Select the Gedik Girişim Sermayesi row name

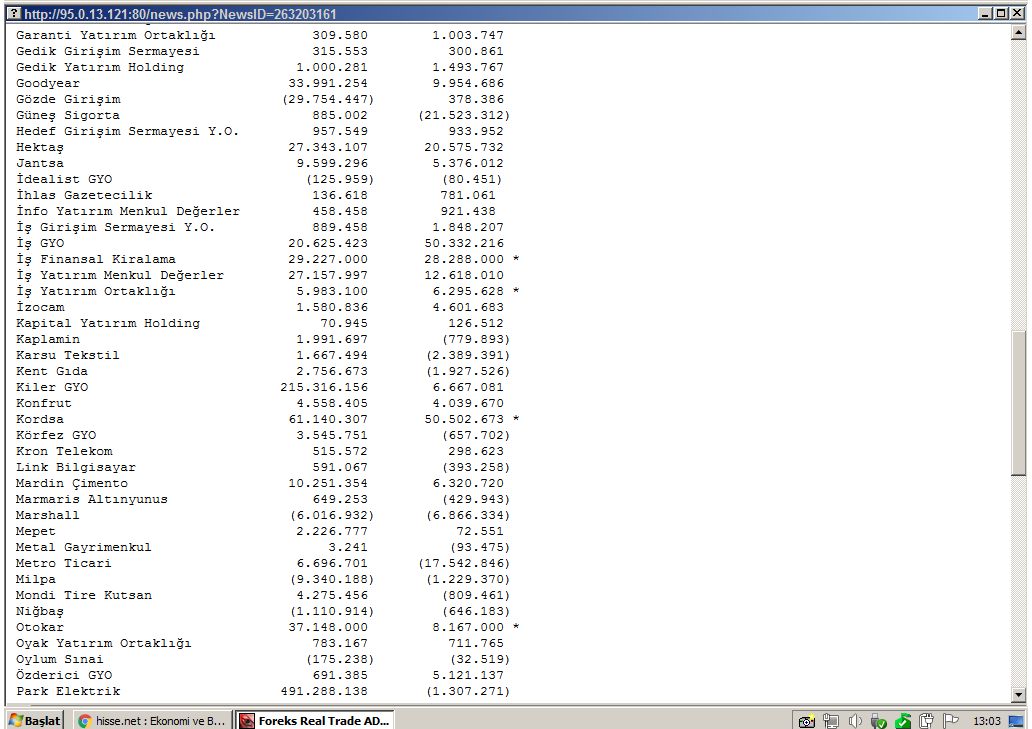coord(107,51)
